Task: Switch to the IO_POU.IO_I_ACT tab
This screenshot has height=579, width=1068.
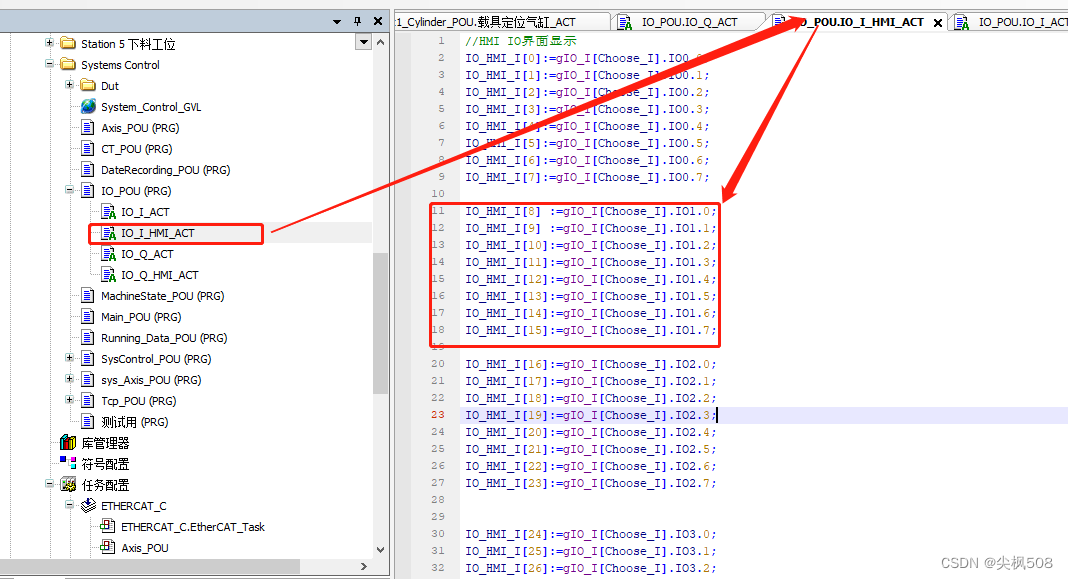Action: click(1011, 22)
